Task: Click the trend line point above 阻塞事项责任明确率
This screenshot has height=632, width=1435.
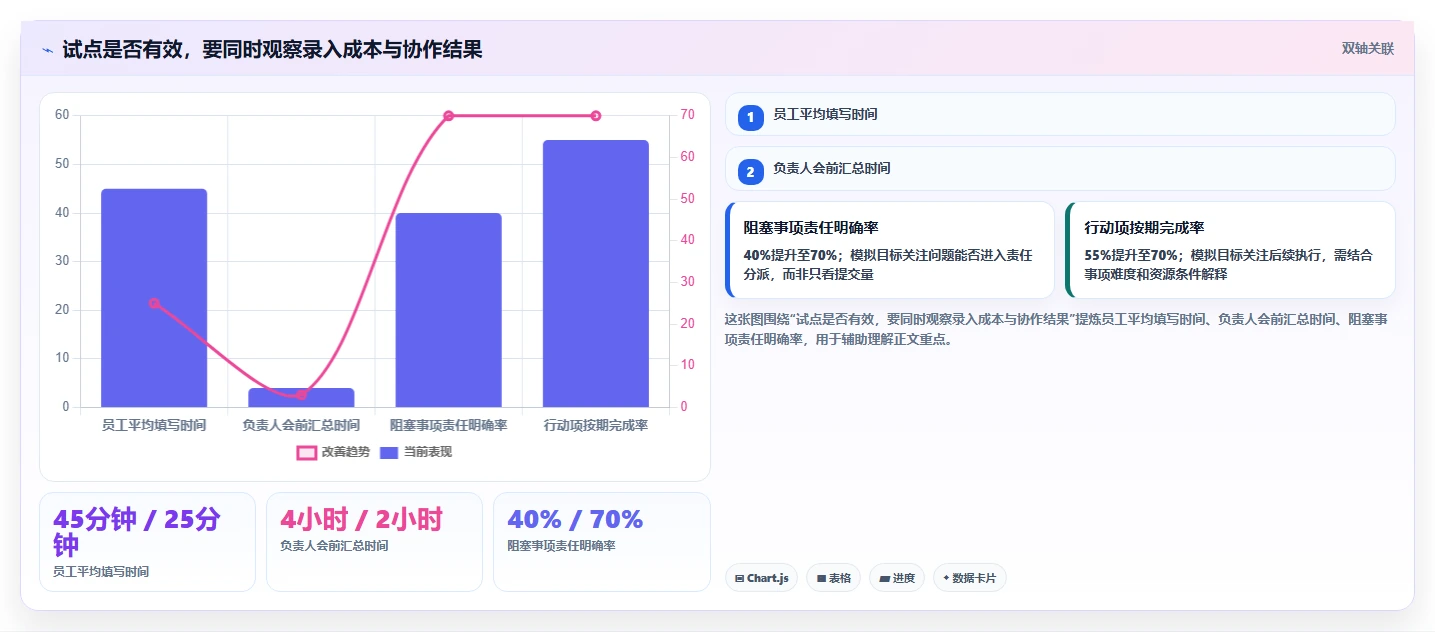Action: 448,116
